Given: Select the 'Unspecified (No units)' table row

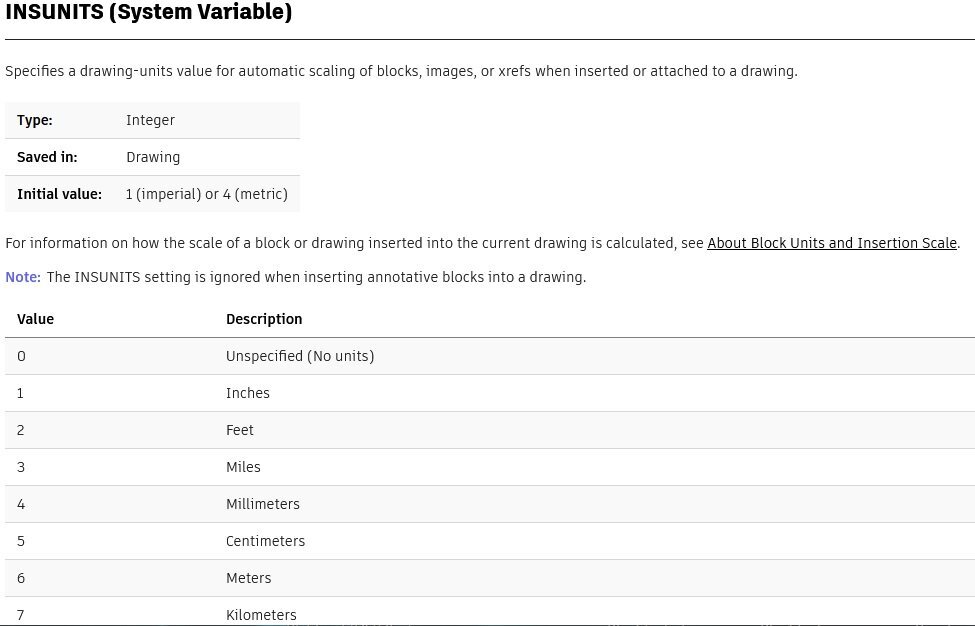Looking at the screenshot, I should point(300,356).
